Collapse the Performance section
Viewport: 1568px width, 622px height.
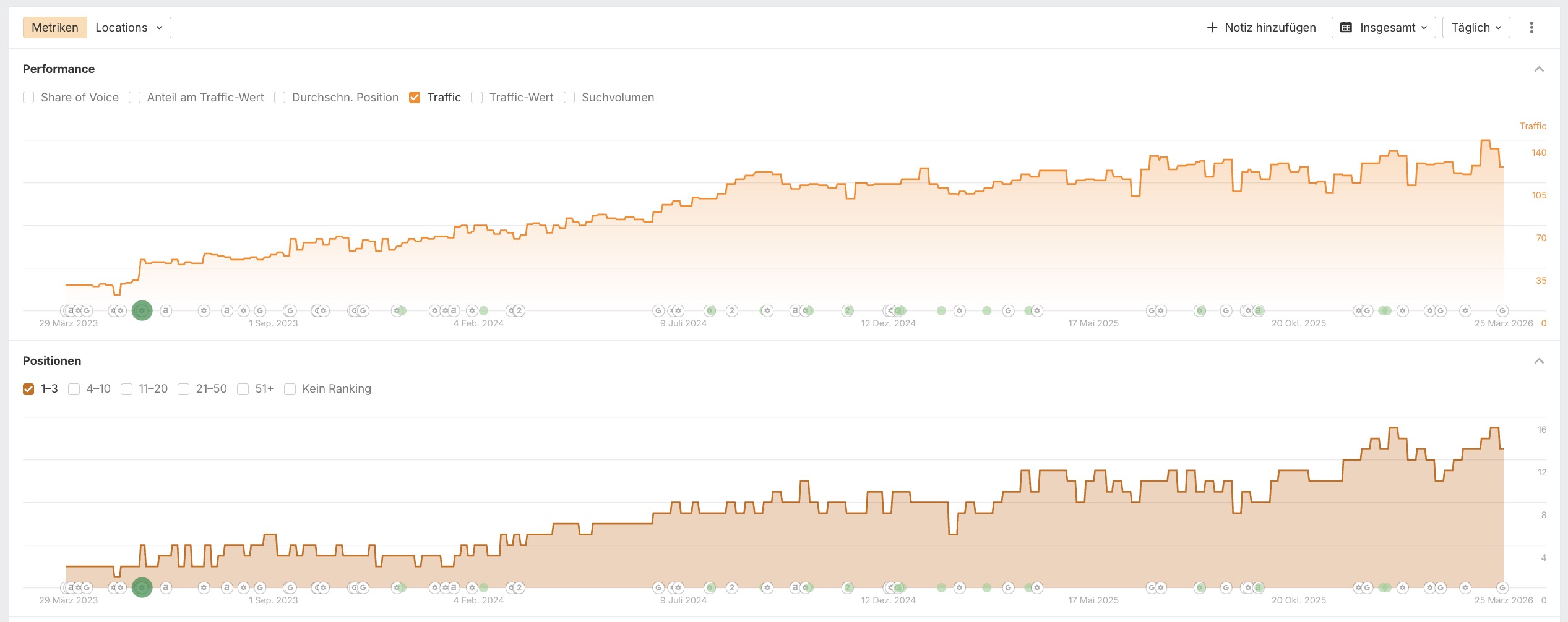pyautogui.click(x=1539, y=69)
